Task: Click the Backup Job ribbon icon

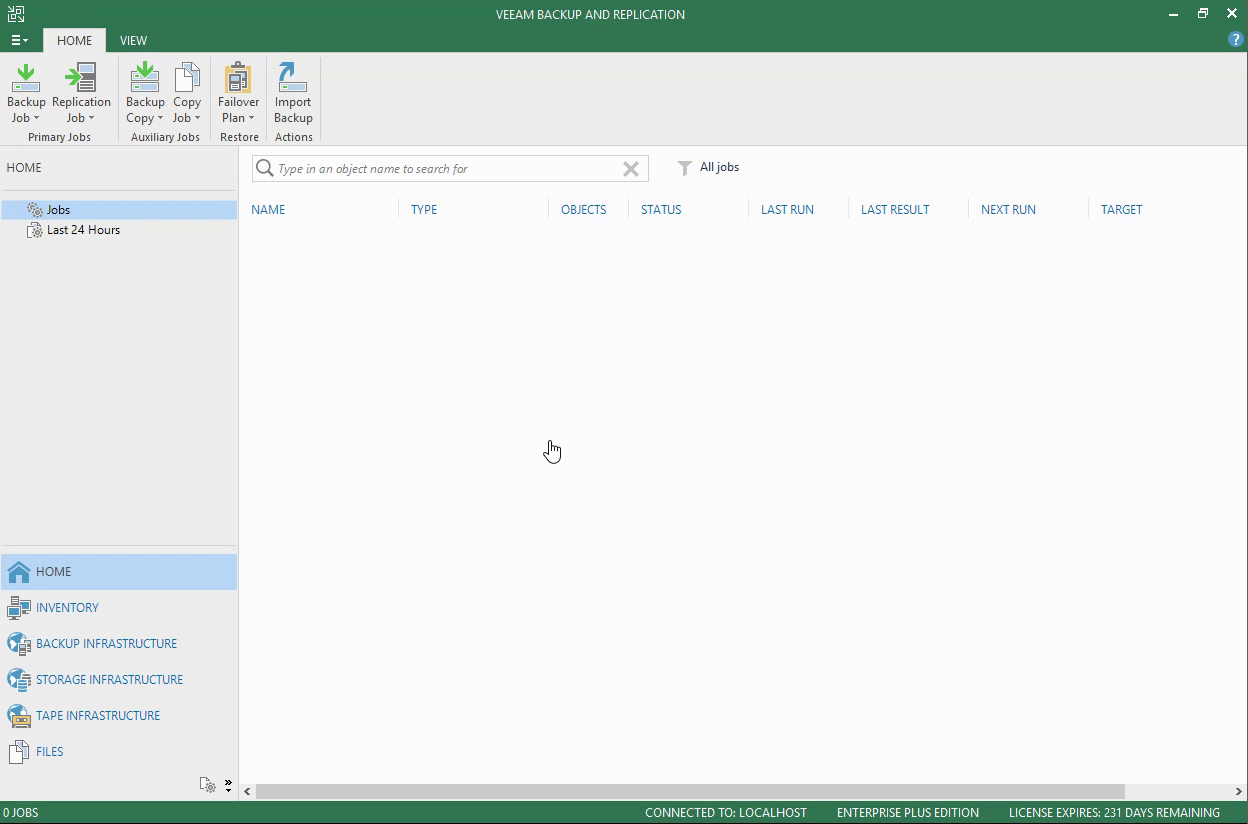Action: pos(26,79)
